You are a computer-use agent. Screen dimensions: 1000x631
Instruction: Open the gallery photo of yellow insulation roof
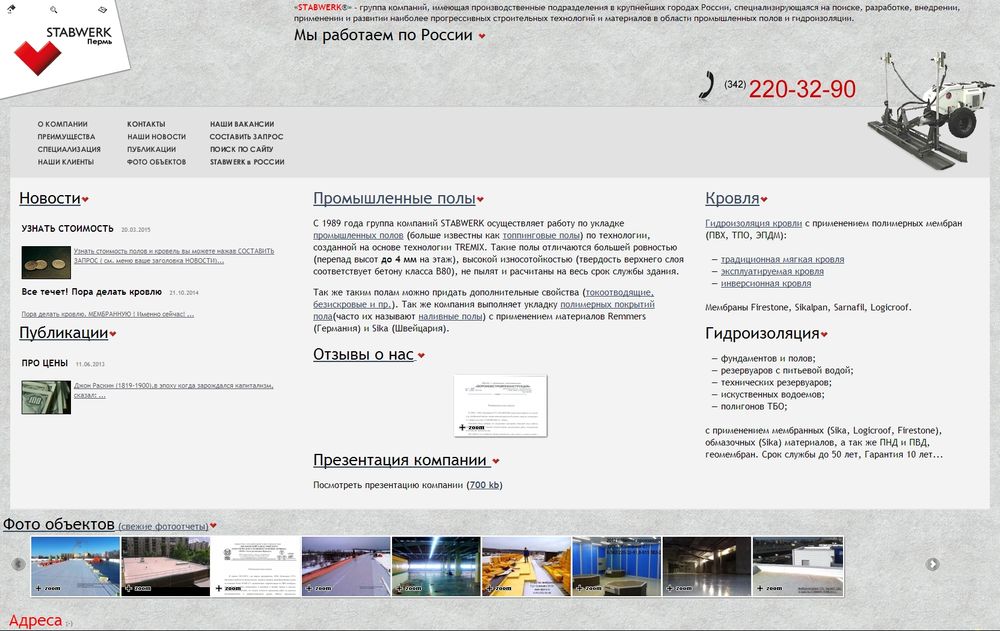tap(526, 567)
